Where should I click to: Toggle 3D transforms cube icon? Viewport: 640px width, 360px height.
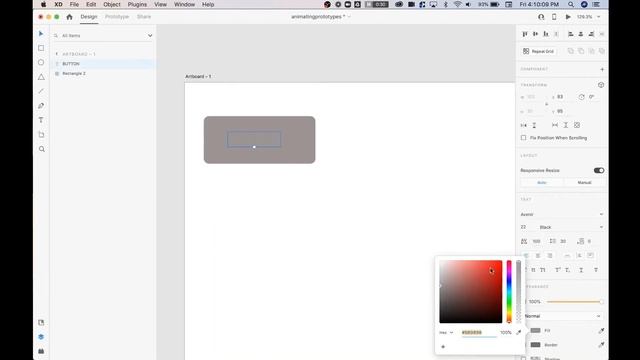coord(601,85)
